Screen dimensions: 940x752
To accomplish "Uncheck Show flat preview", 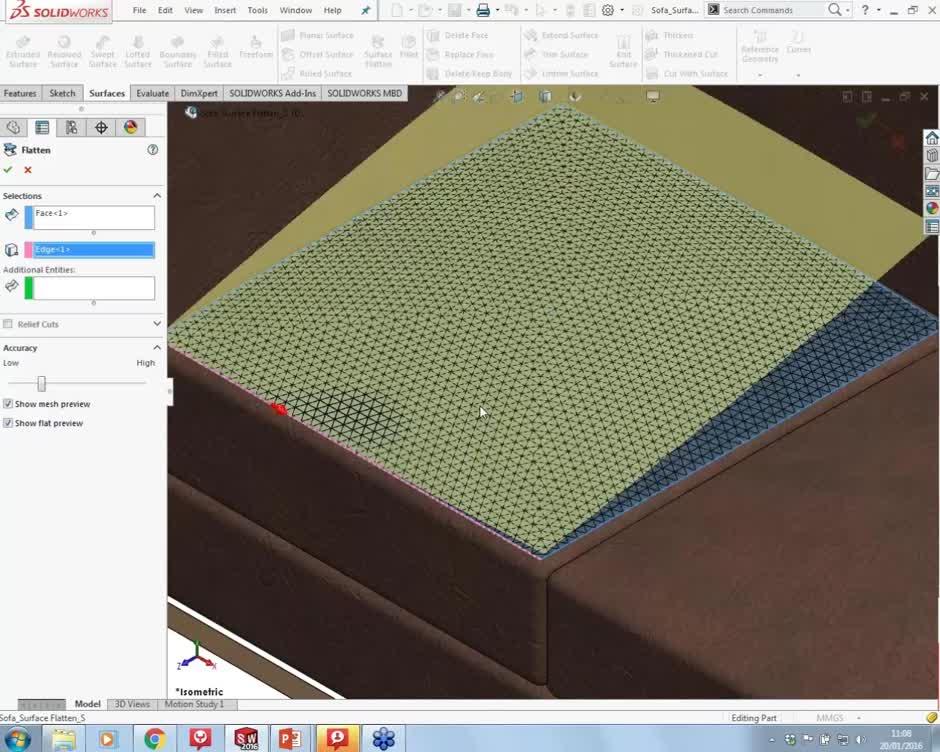I will click(x=8, y=423).
